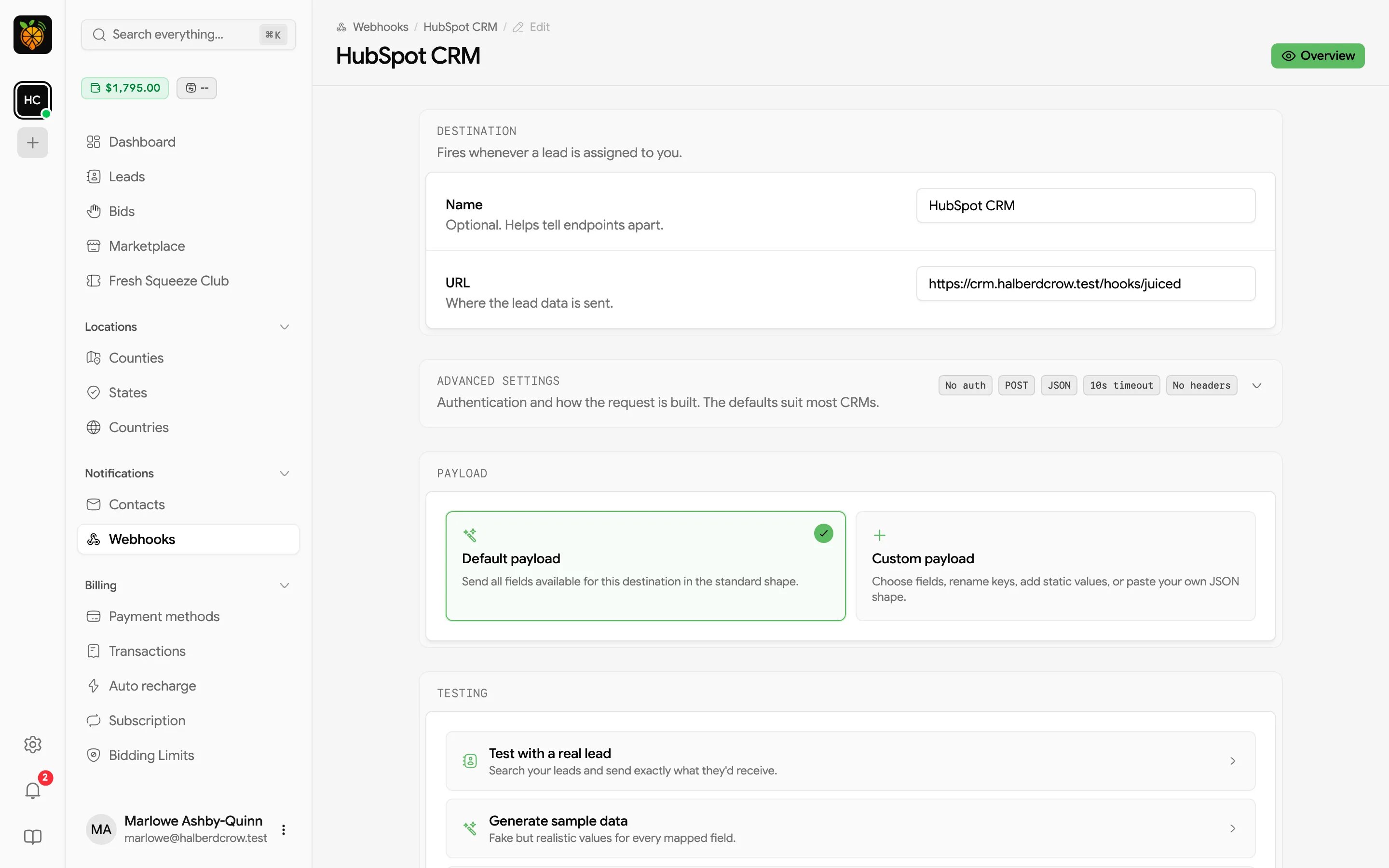Open Subscription page
Viewport: 1389px width, 868px height.
click(188, 720)
